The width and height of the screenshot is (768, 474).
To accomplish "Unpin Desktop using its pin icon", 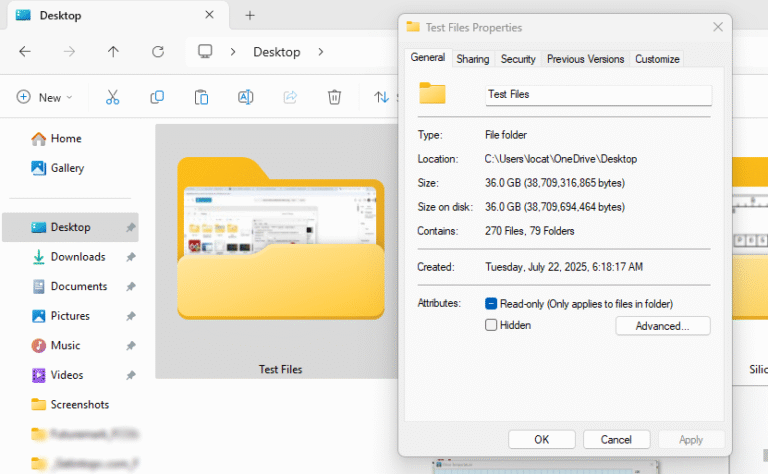I will click(130, 227).
